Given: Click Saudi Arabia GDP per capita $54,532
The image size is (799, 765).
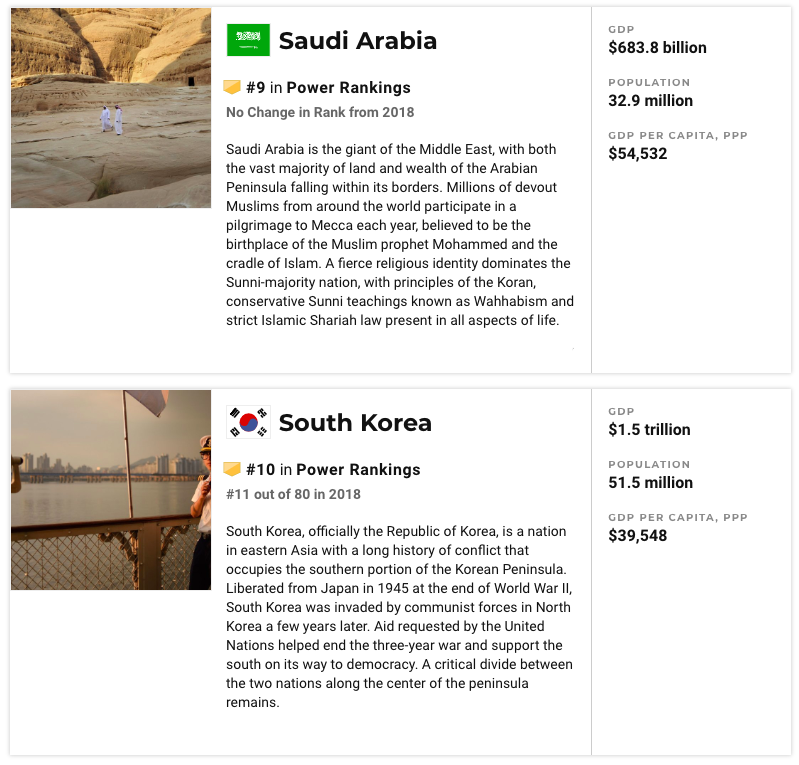Looking at the screenshot, I should [637, 153].
